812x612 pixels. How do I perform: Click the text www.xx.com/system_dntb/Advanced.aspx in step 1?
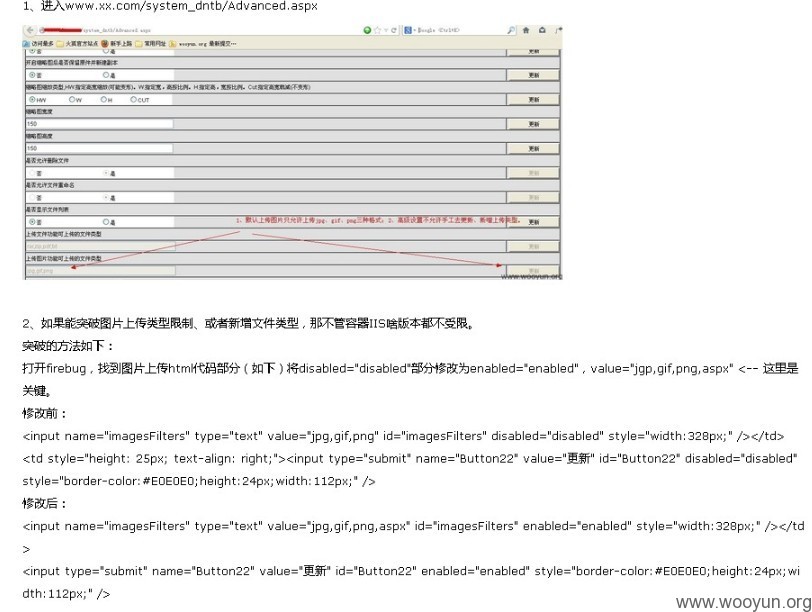pyautogui.click(x=192, y=6)
